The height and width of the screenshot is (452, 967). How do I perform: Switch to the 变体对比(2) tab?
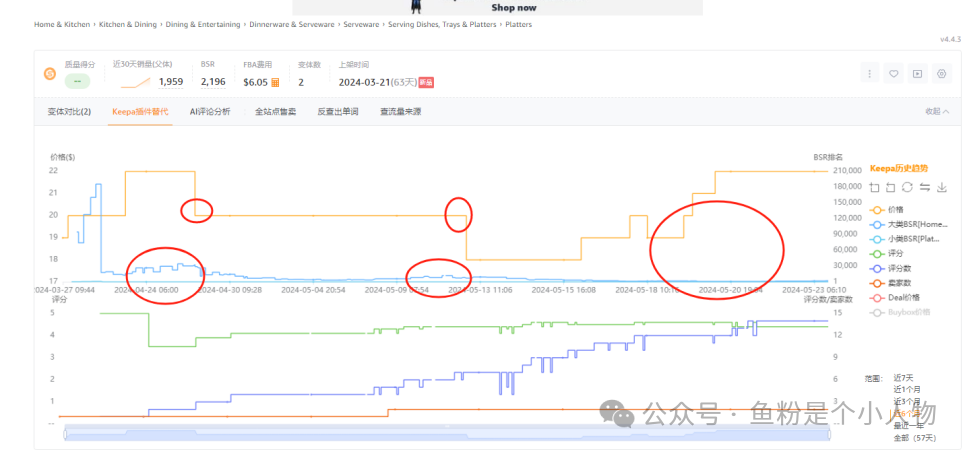(70, 112)
